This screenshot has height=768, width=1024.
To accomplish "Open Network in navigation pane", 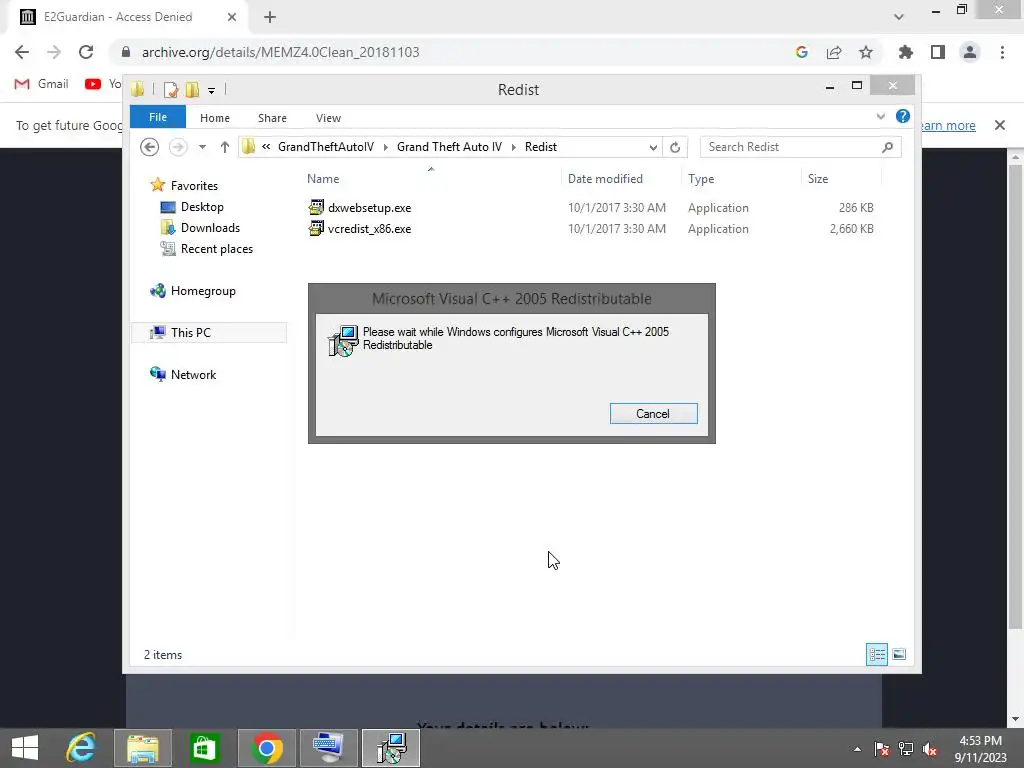I will 193,374.
